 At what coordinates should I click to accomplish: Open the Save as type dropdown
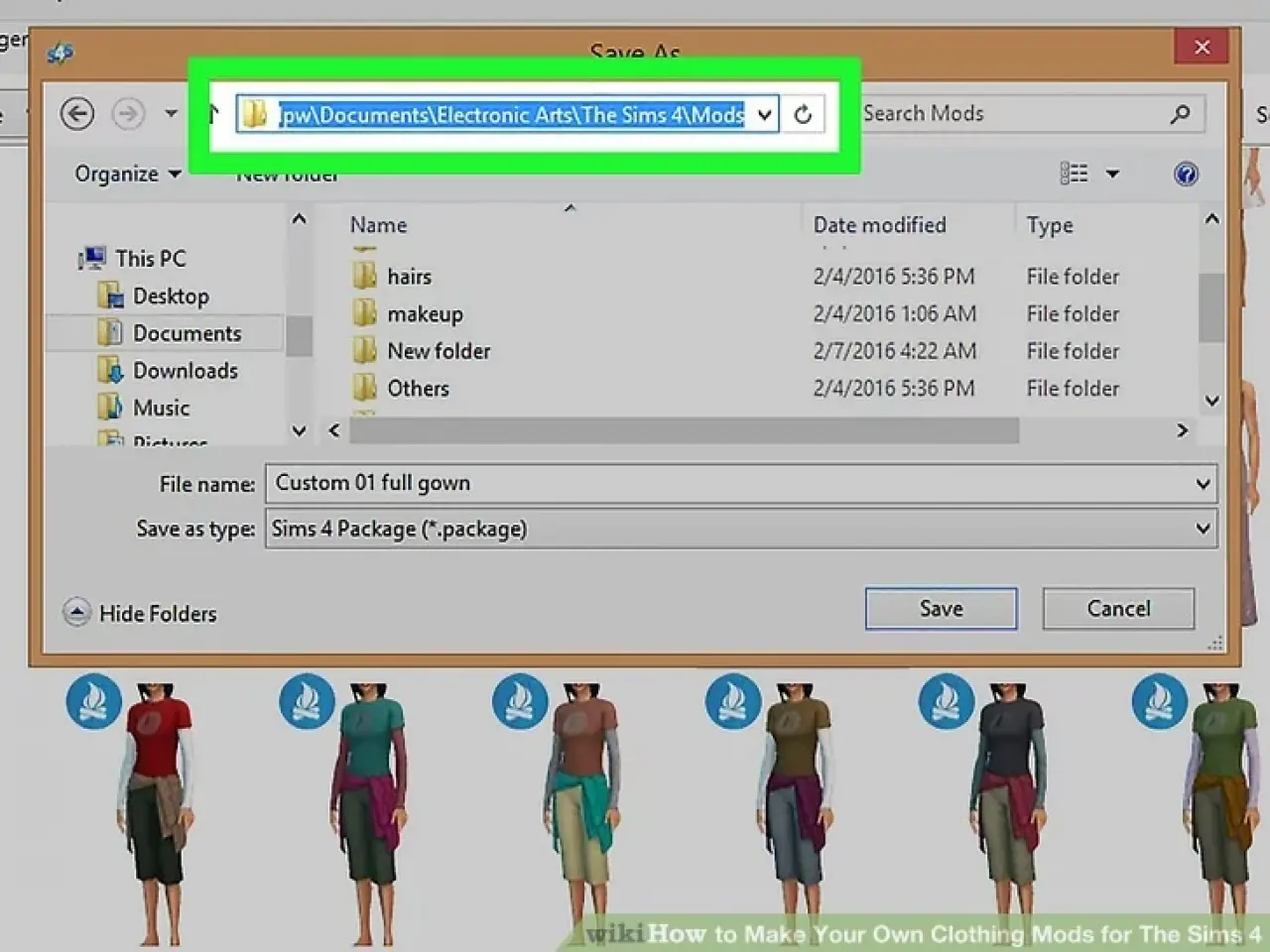tap(1203, 529)
